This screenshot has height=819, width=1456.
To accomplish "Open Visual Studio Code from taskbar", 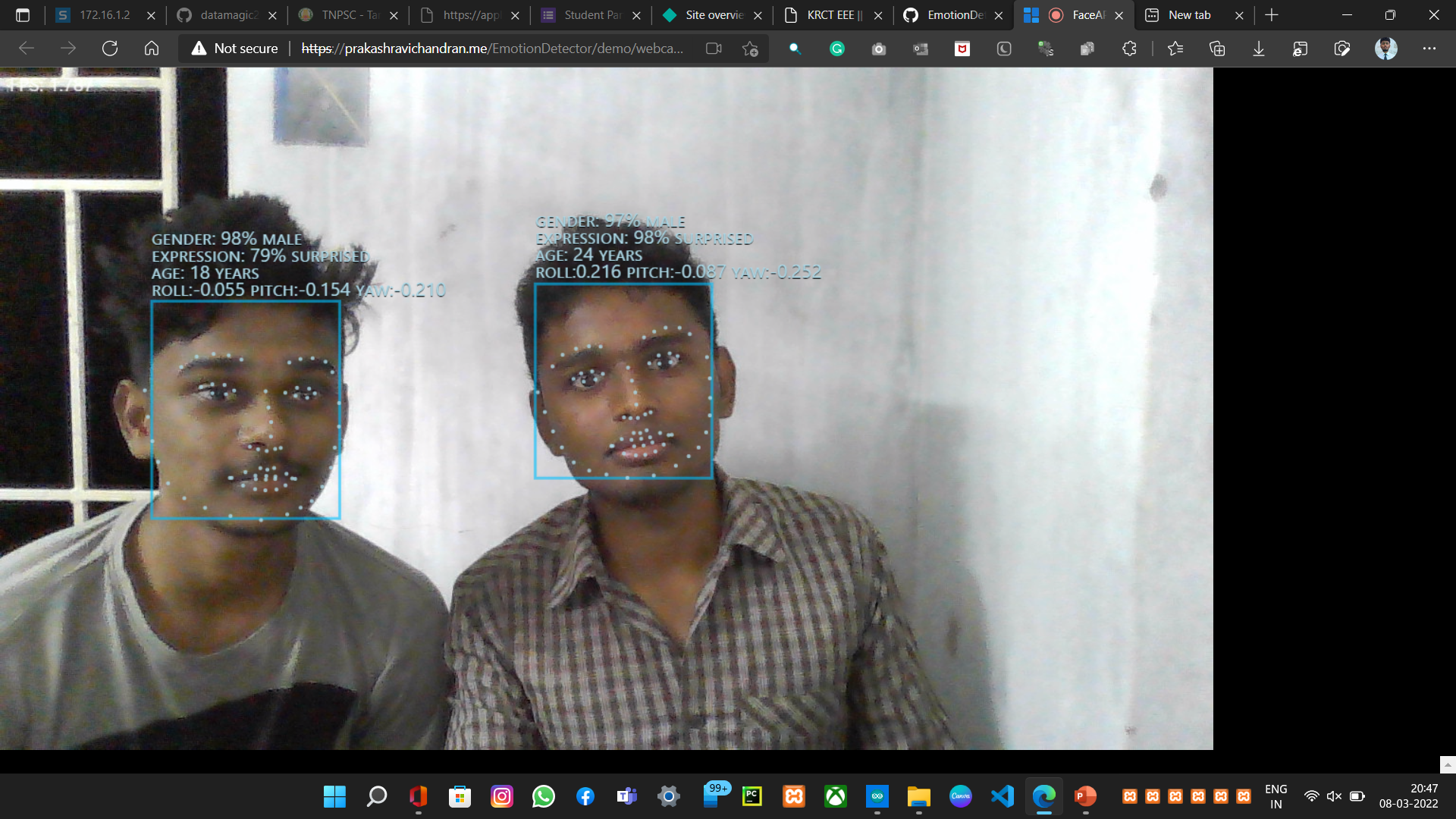I will [x=1002, y=796].
